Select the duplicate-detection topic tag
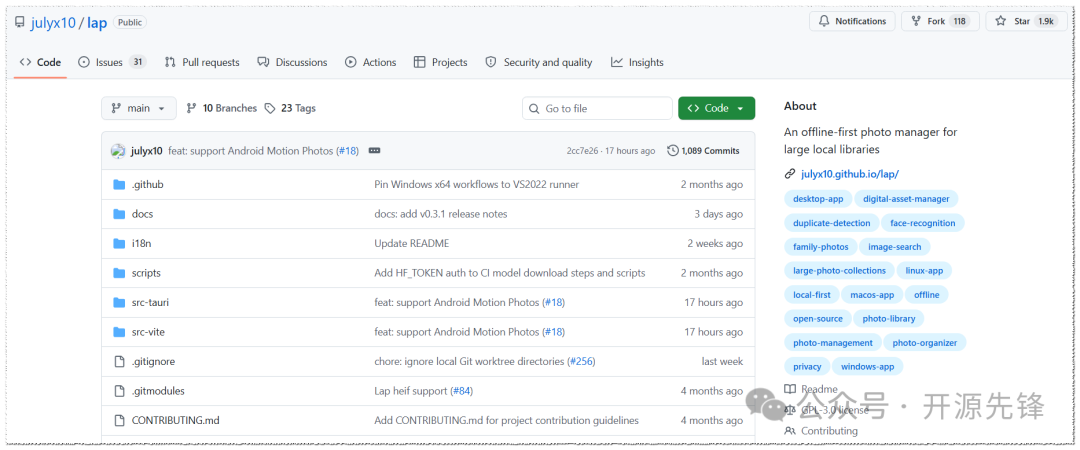The height and width of the screenshot is (450, 1080). (831, 223)
